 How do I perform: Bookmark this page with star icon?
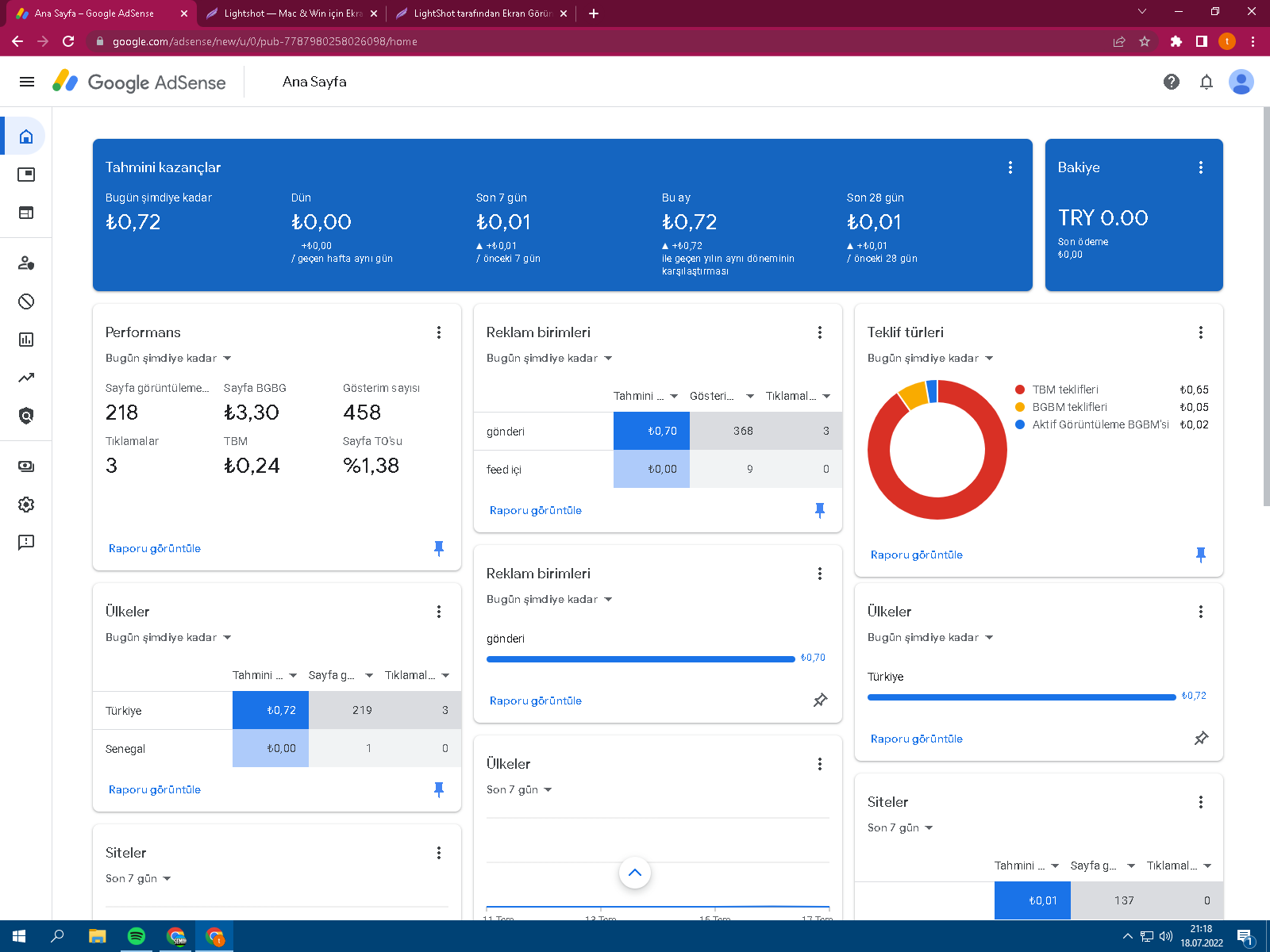point(1145,41)
